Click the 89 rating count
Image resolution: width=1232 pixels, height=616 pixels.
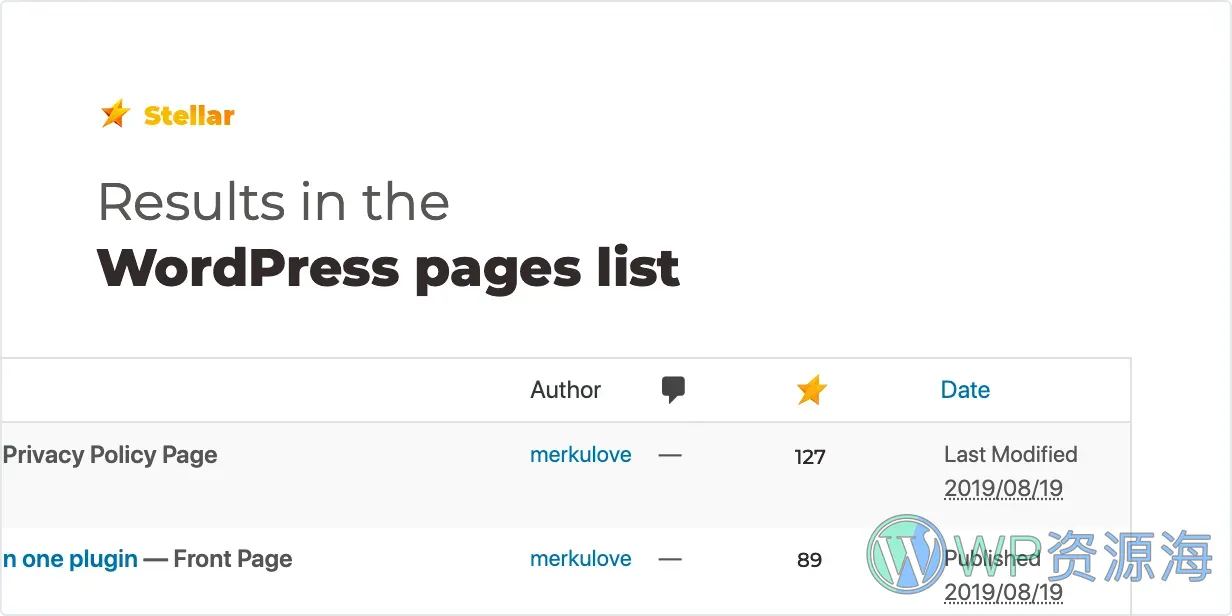810,560
